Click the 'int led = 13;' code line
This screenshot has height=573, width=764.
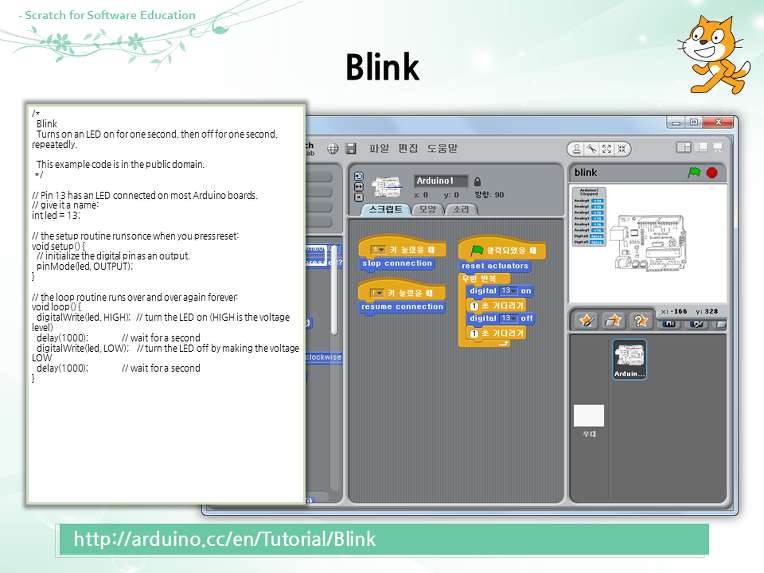(56, 215)
